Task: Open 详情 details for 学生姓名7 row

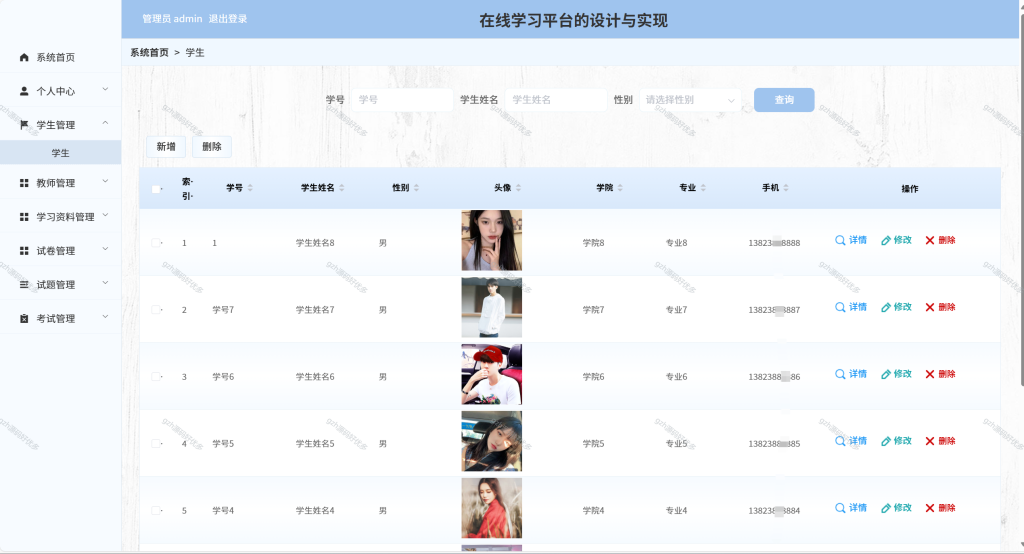Action: tap(851, 307)
